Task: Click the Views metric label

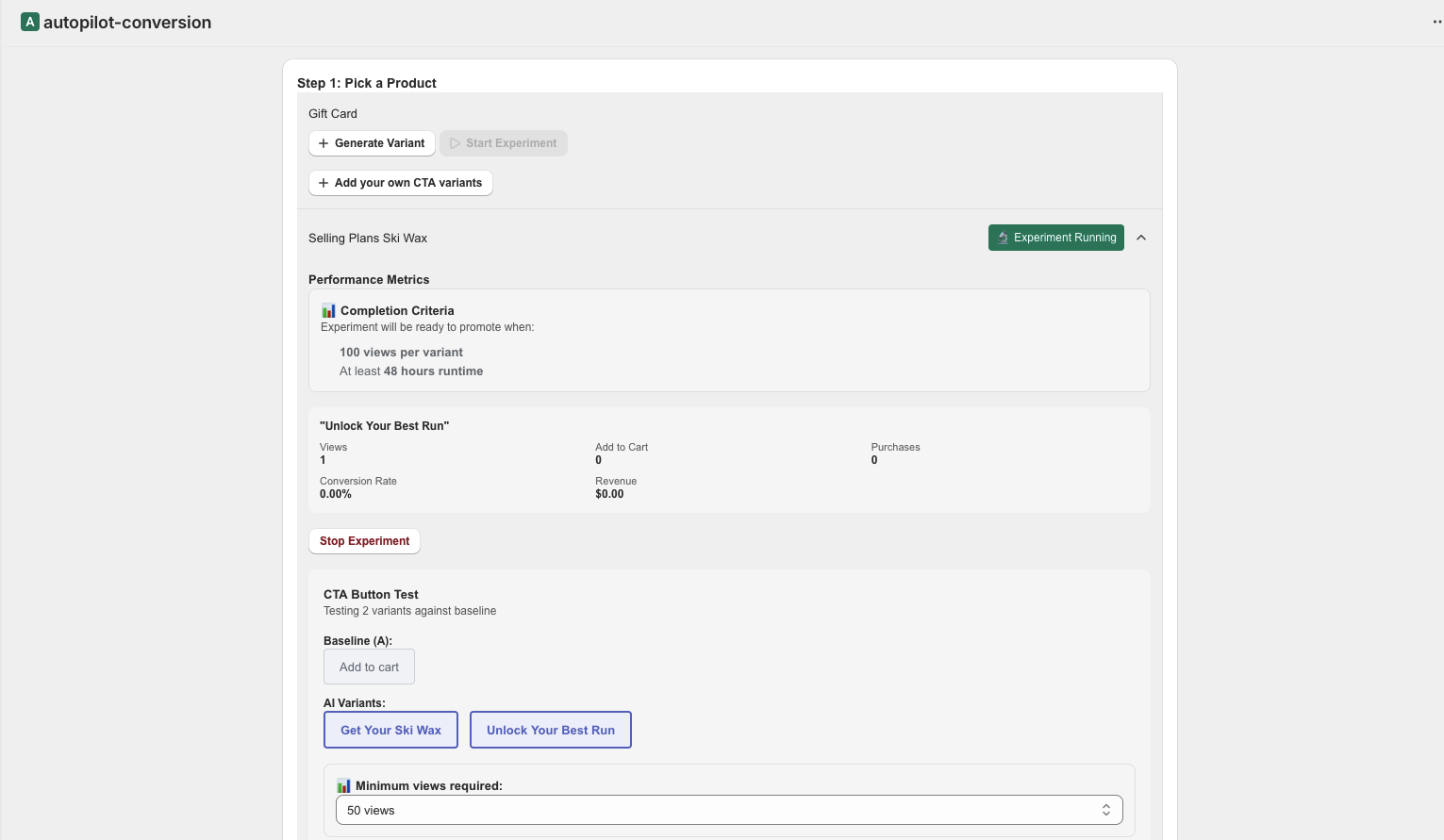Action: click(x=333, y=447)
